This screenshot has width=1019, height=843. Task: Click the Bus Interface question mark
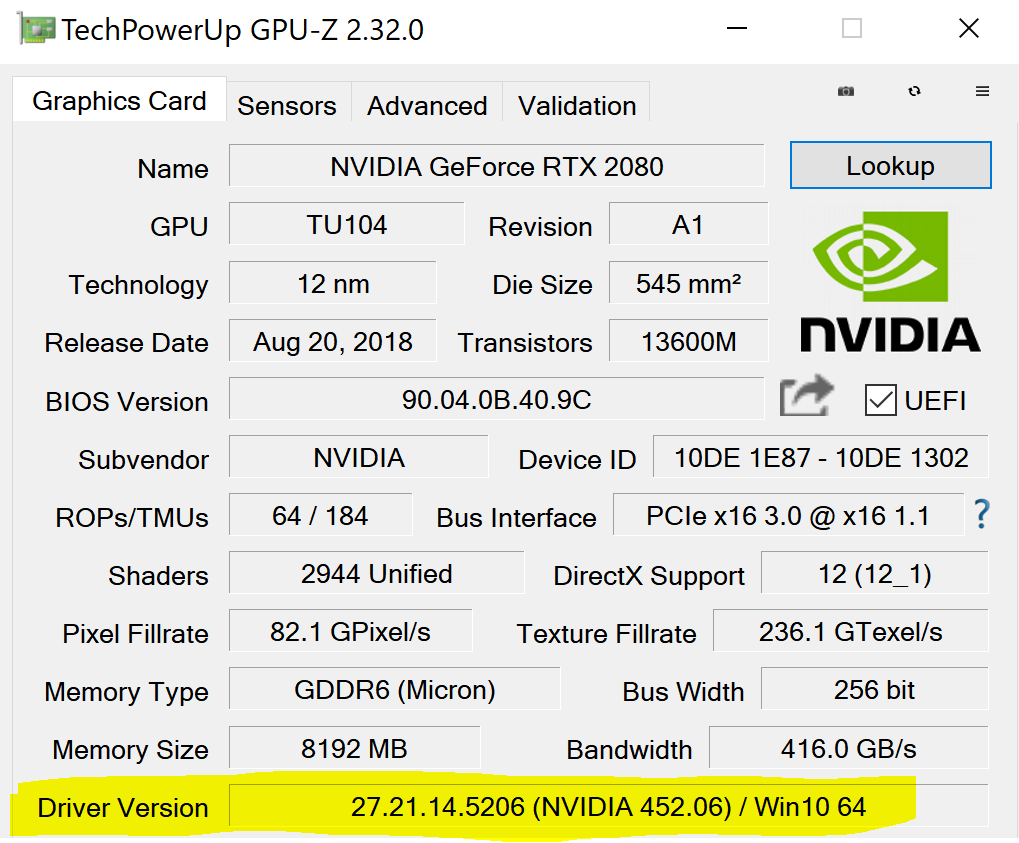[x=982, y=514]
